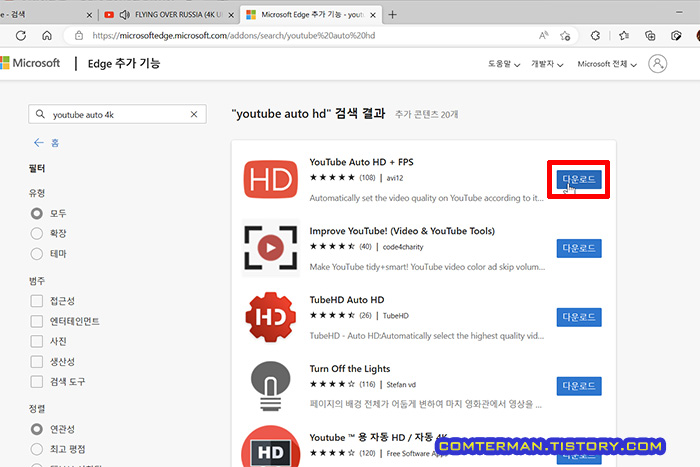Click the browser address bar URL

click(233, 36)
